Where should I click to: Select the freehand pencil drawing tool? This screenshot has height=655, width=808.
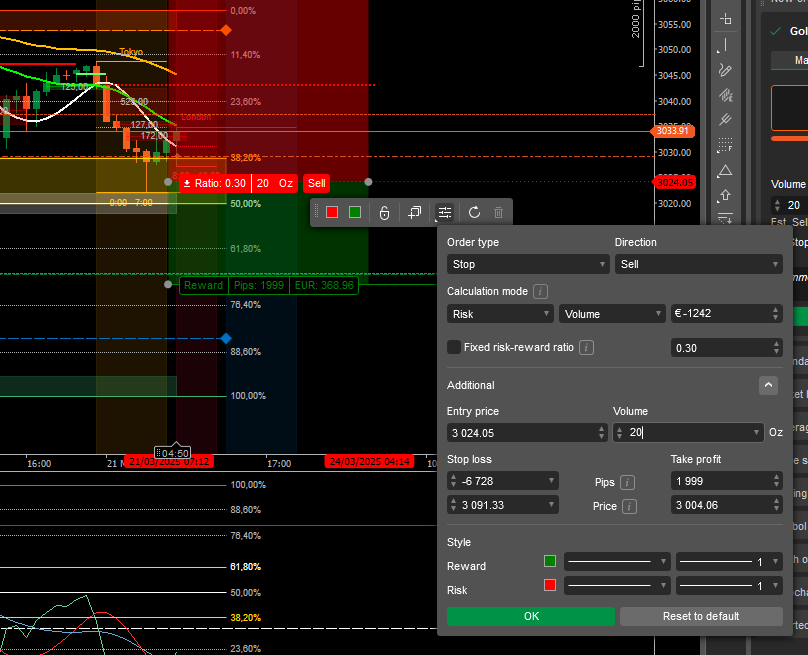point(726,70)
